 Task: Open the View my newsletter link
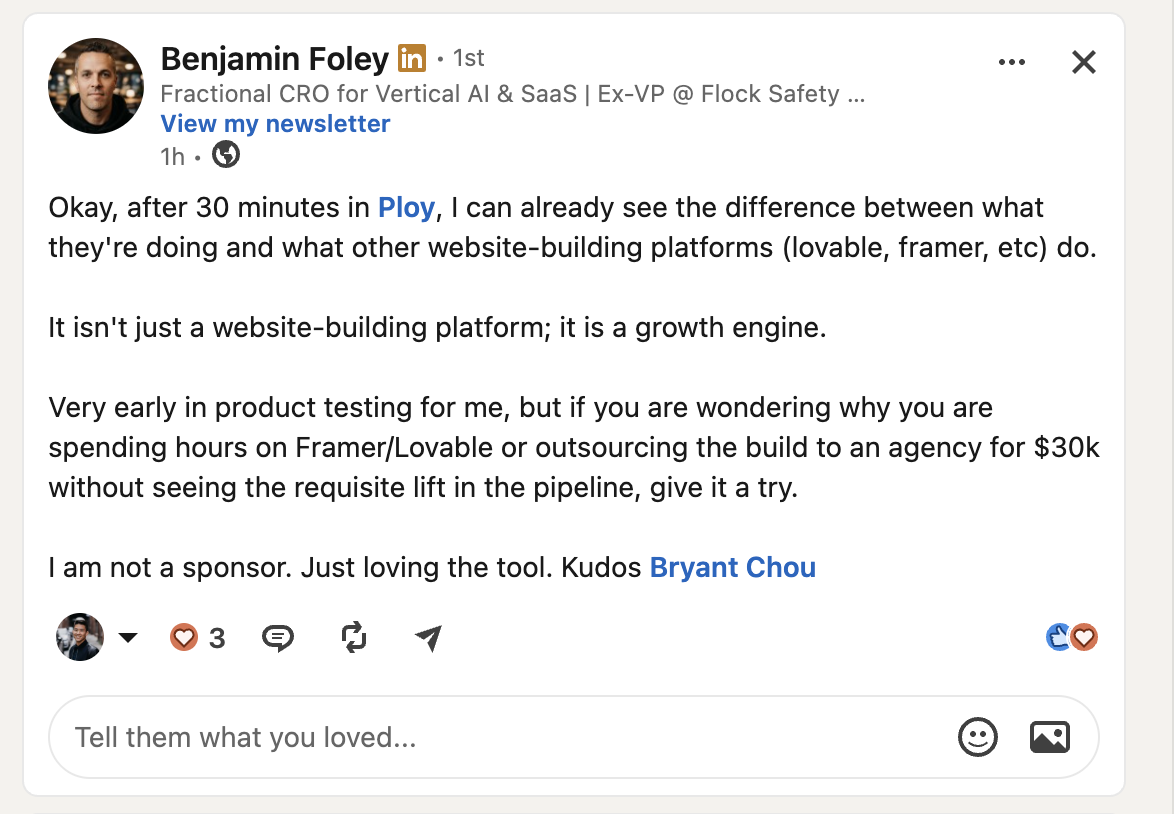coord(275,124)
